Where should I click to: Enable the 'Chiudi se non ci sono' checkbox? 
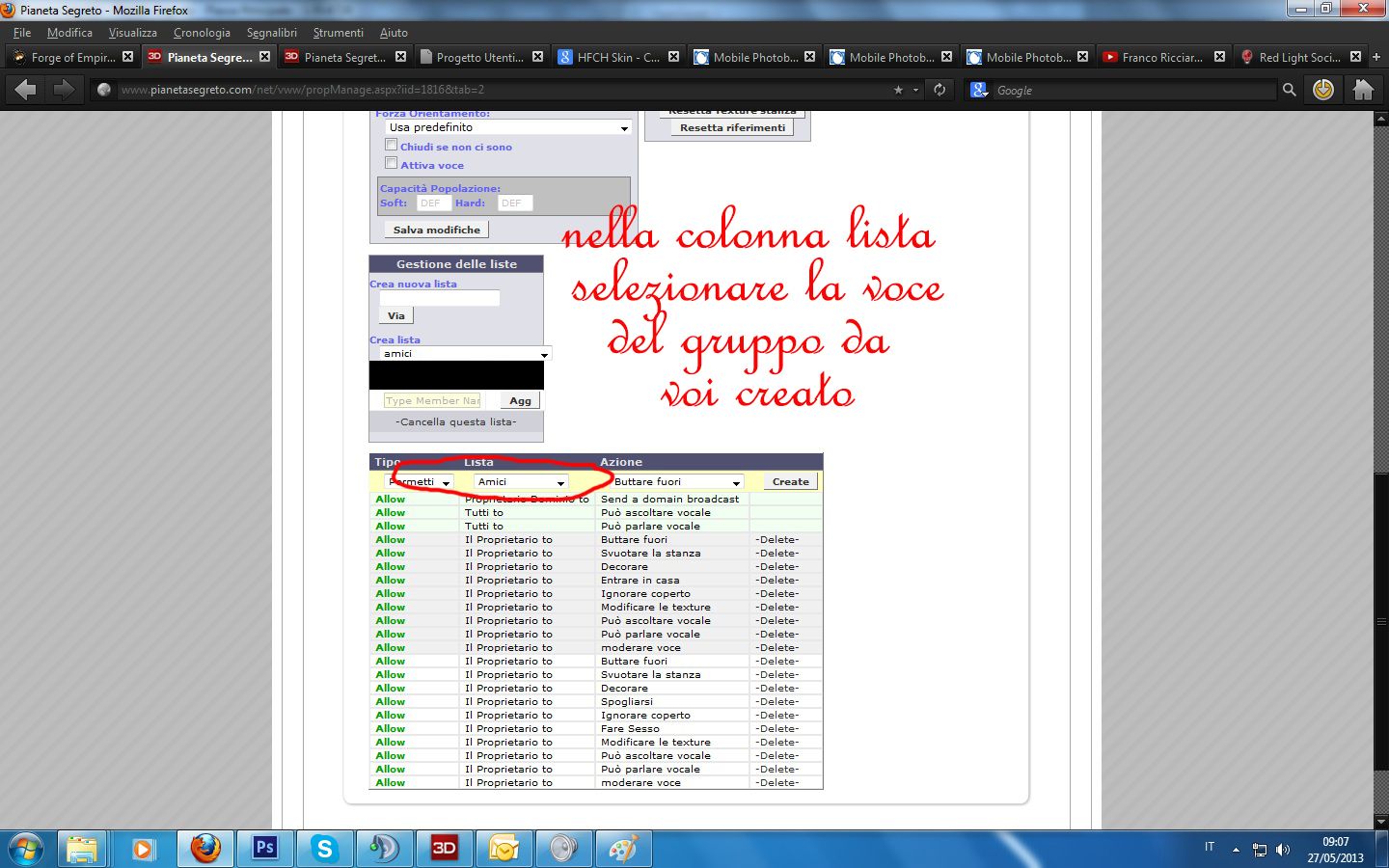point(392,146)
